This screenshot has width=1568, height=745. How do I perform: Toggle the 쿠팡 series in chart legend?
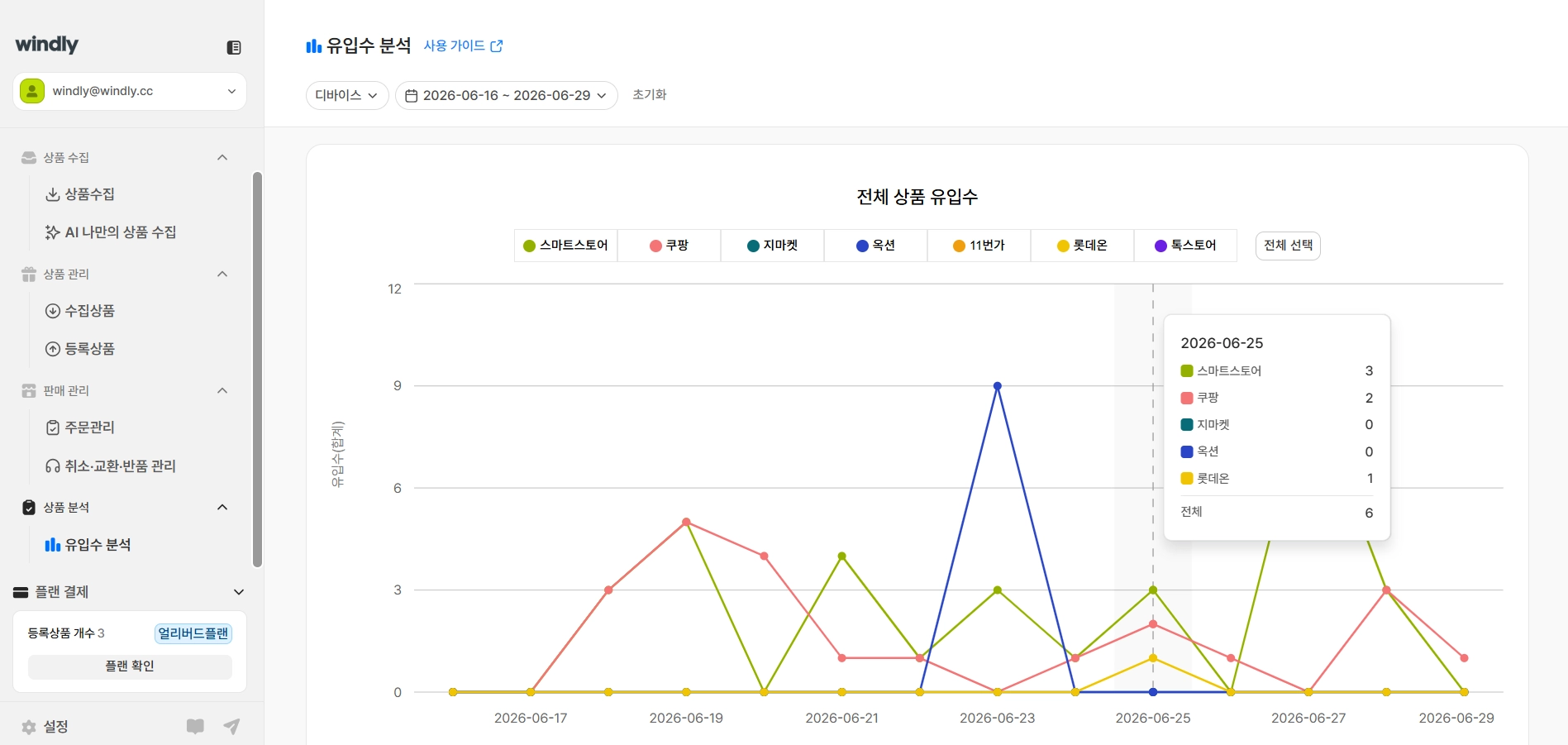tap(669, 246)
